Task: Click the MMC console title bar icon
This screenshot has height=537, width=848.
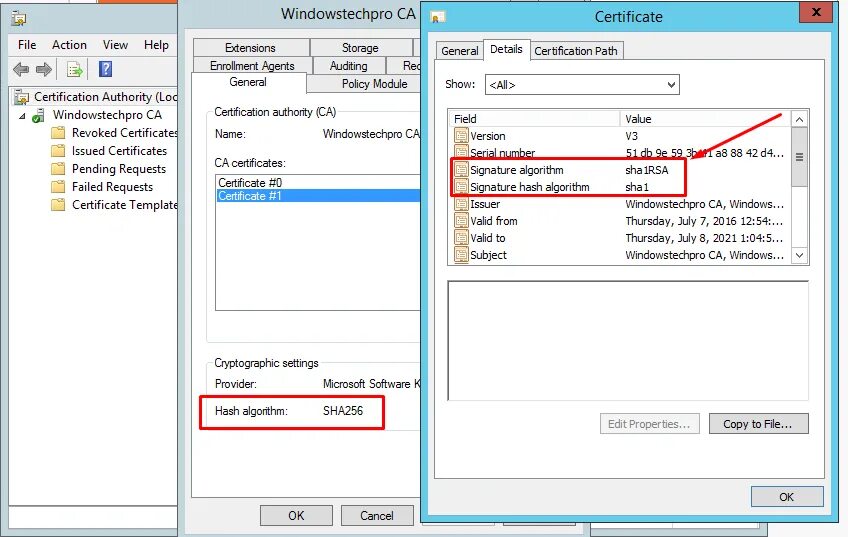Action: tap(19, 19)
